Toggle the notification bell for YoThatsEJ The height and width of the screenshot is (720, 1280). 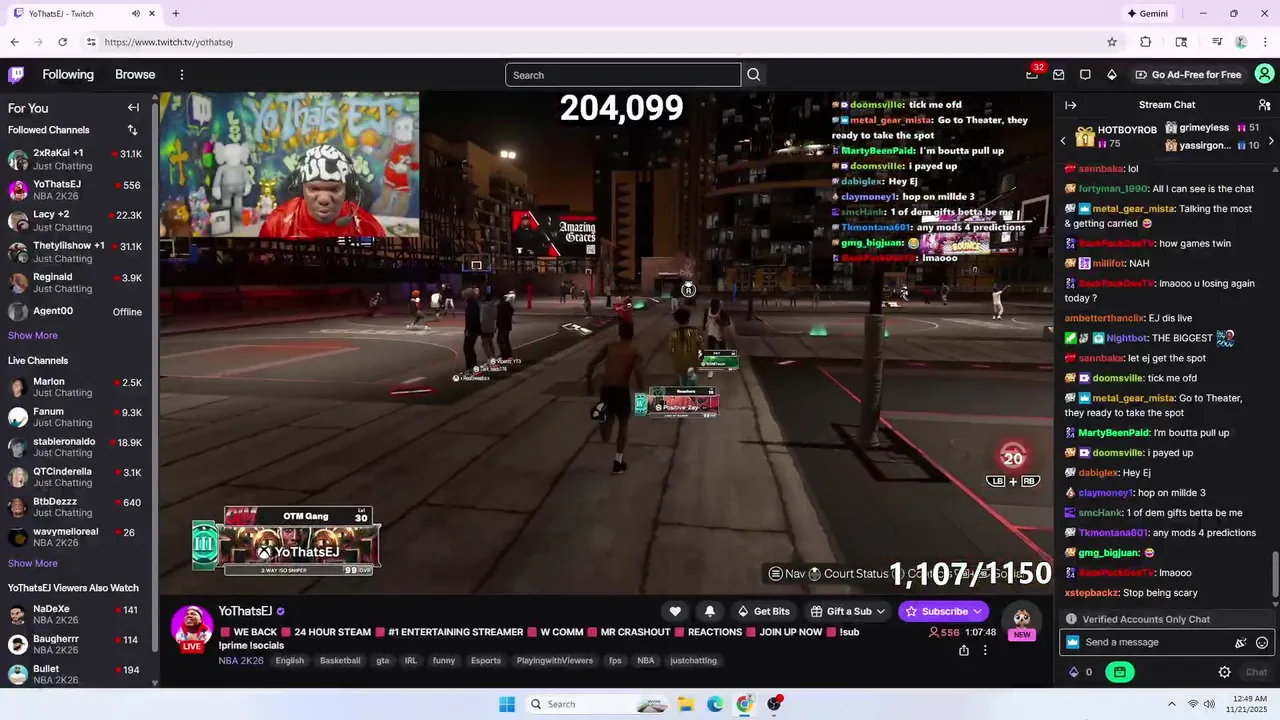(710, 611)
